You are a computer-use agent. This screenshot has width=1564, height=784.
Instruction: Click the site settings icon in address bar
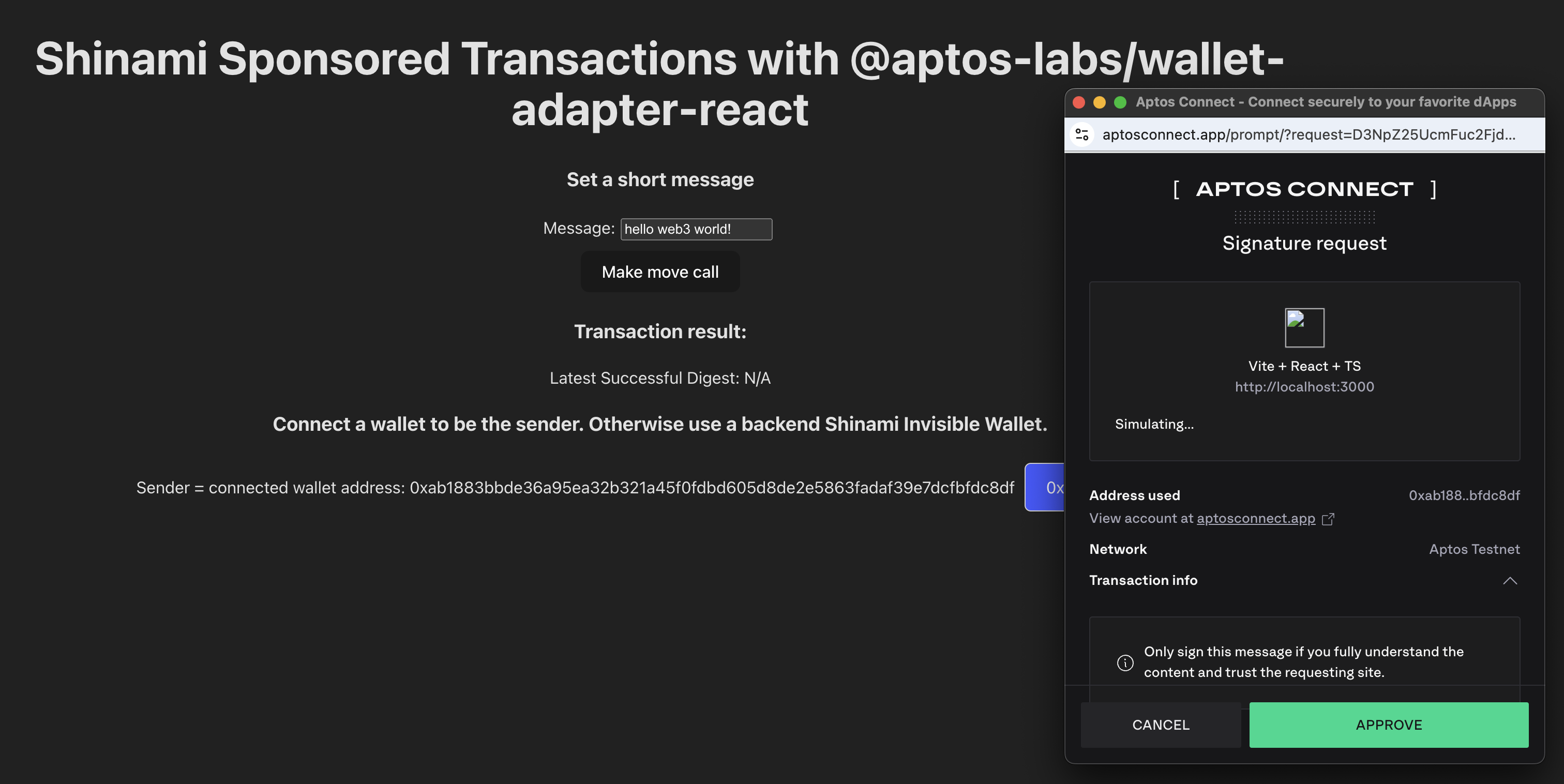tap(1082, 134)
